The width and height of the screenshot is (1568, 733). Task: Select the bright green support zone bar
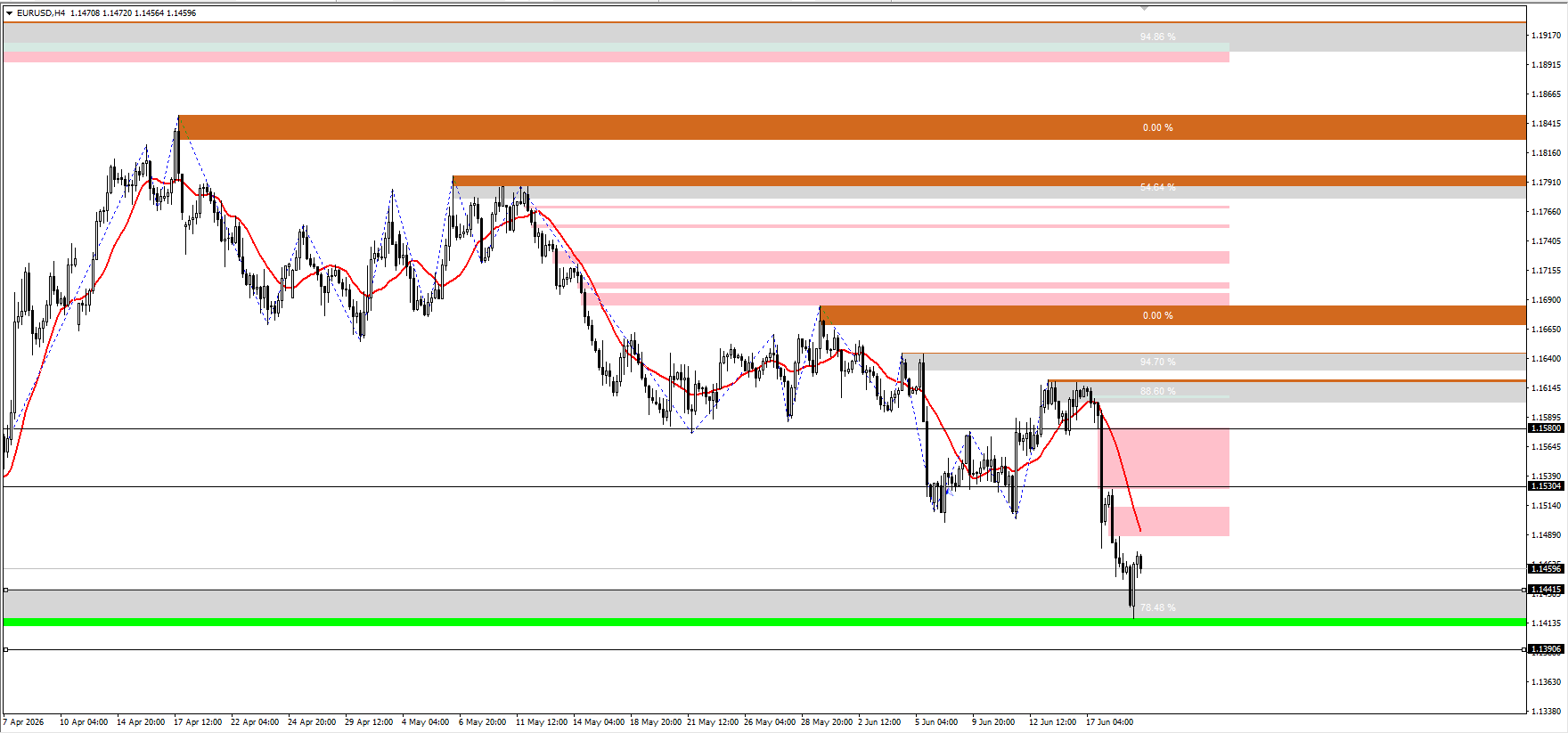(x=764, y=623)
